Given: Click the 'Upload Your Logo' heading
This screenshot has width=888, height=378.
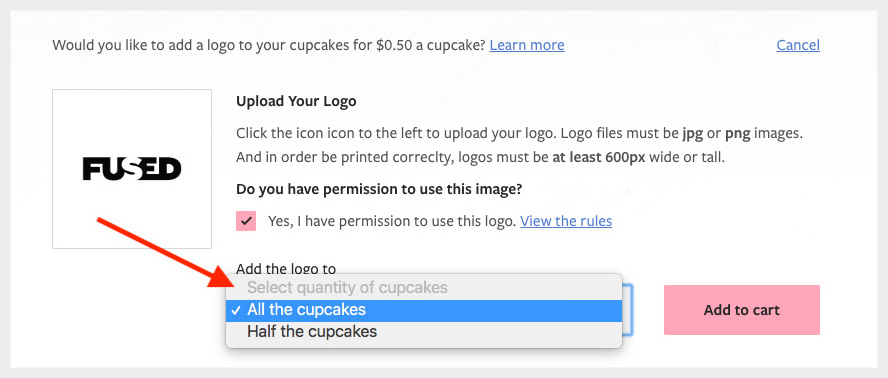Looking at the screenshot, I should point(296,101).
